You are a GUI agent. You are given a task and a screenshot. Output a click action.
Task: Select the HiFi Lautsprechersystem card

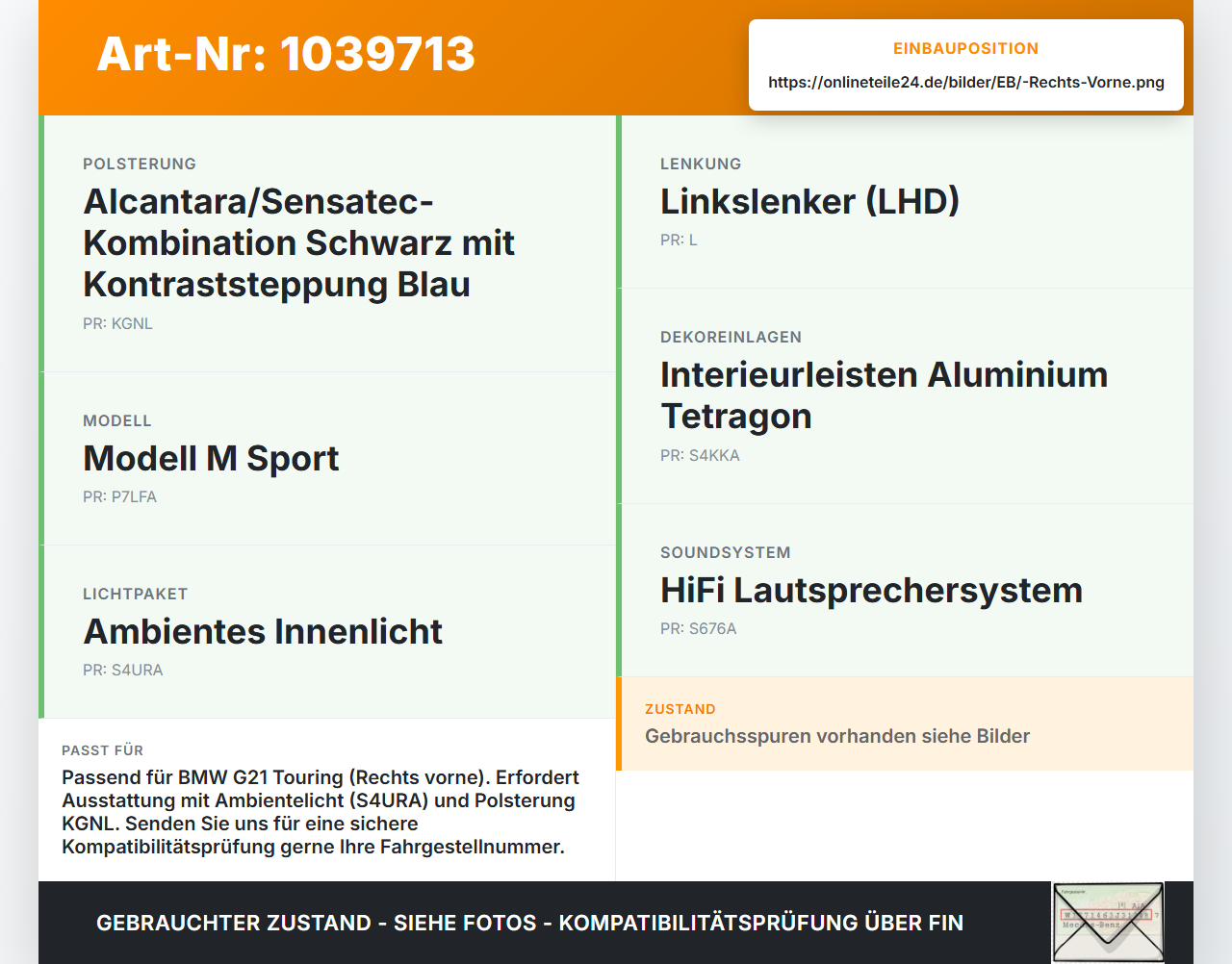905,591
